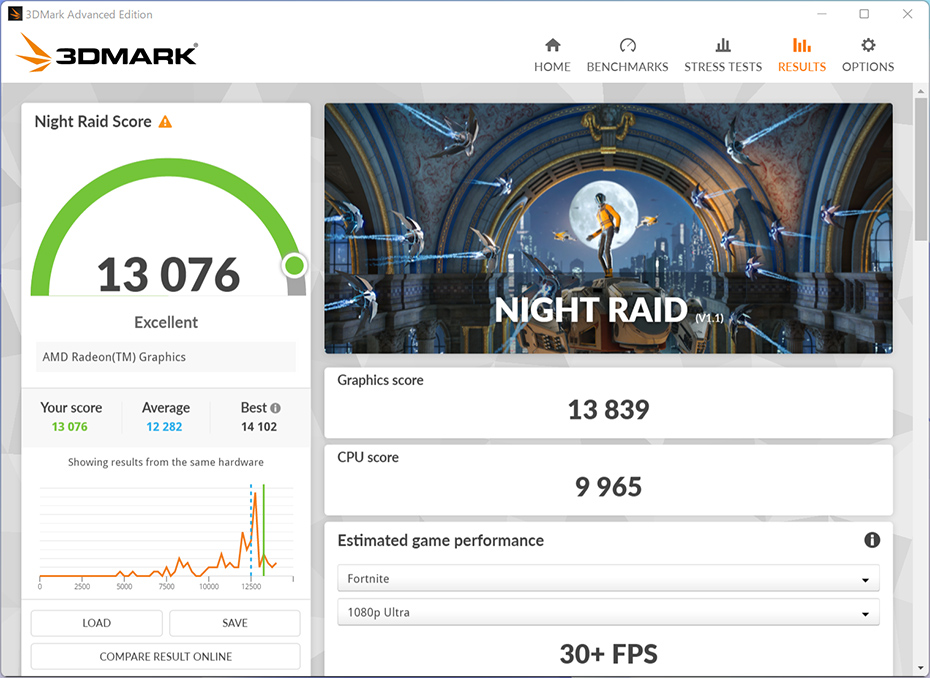Click the info icon for Estimated game performance

(872, 540)
